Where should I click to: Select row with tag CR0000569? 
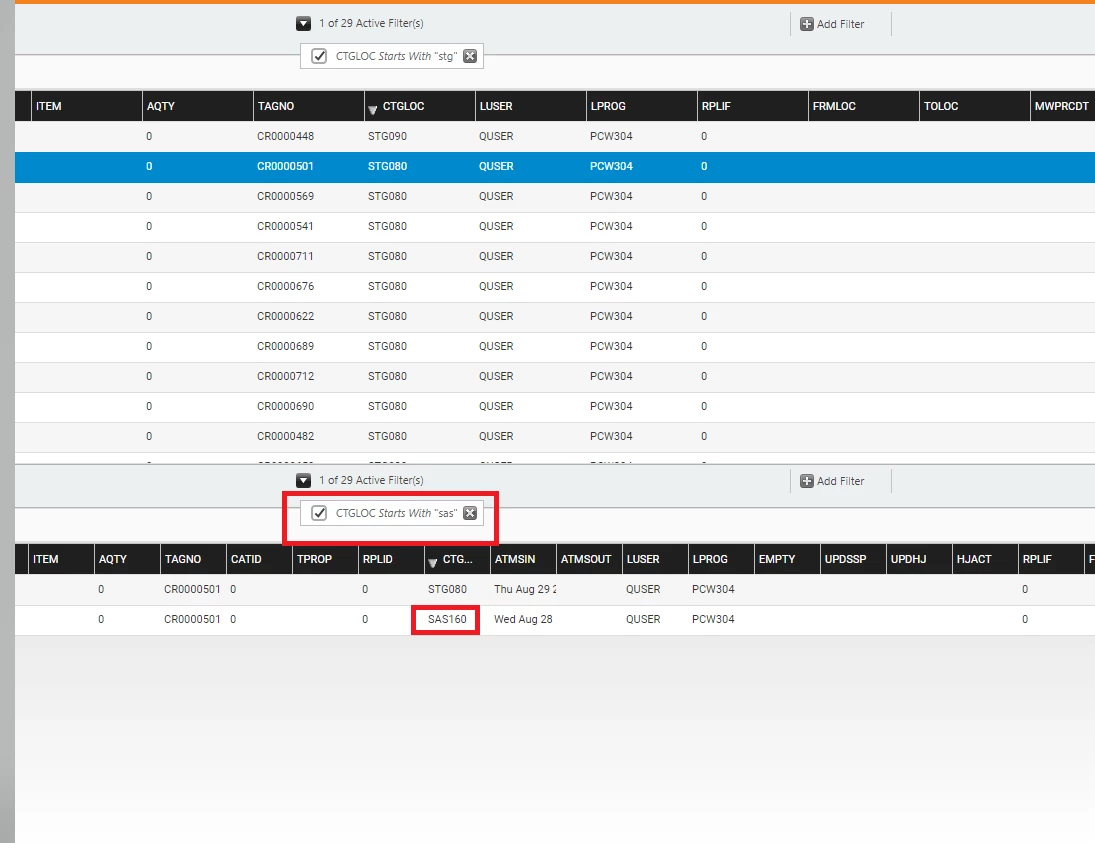[554, 196]
